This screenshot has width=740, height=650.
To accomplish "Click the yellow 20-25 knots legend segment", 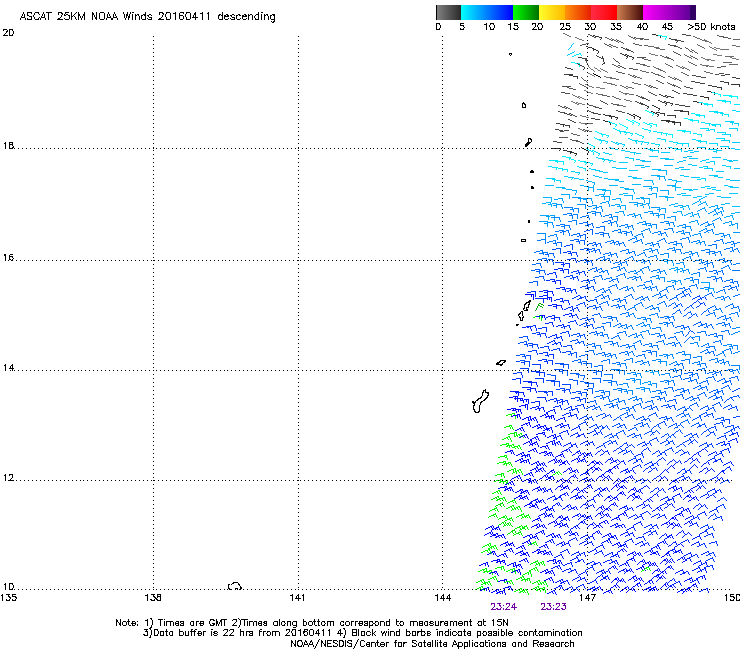I will [x=552, y=12].
